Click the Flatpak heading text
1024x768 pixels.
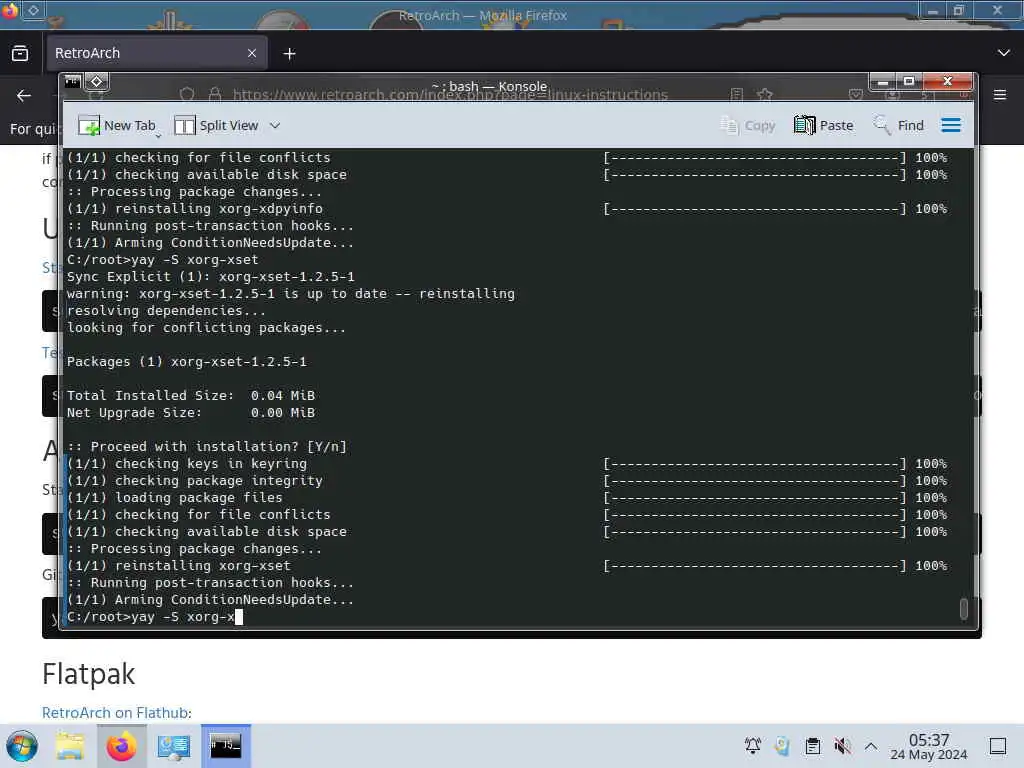[88, 674]
